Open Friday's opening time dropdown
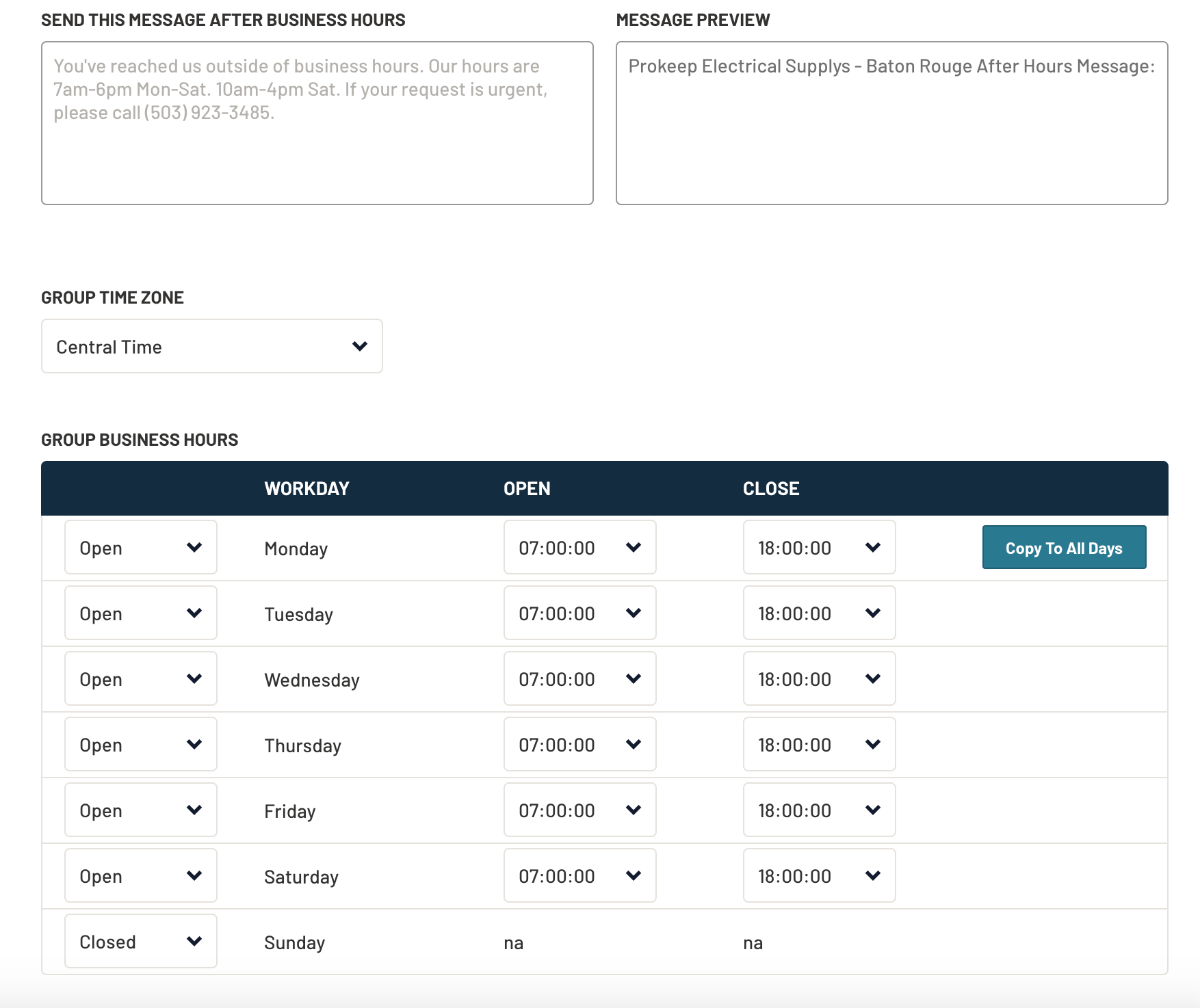The width and height of the screenshot is (1200, 1008). click(579, 810)
